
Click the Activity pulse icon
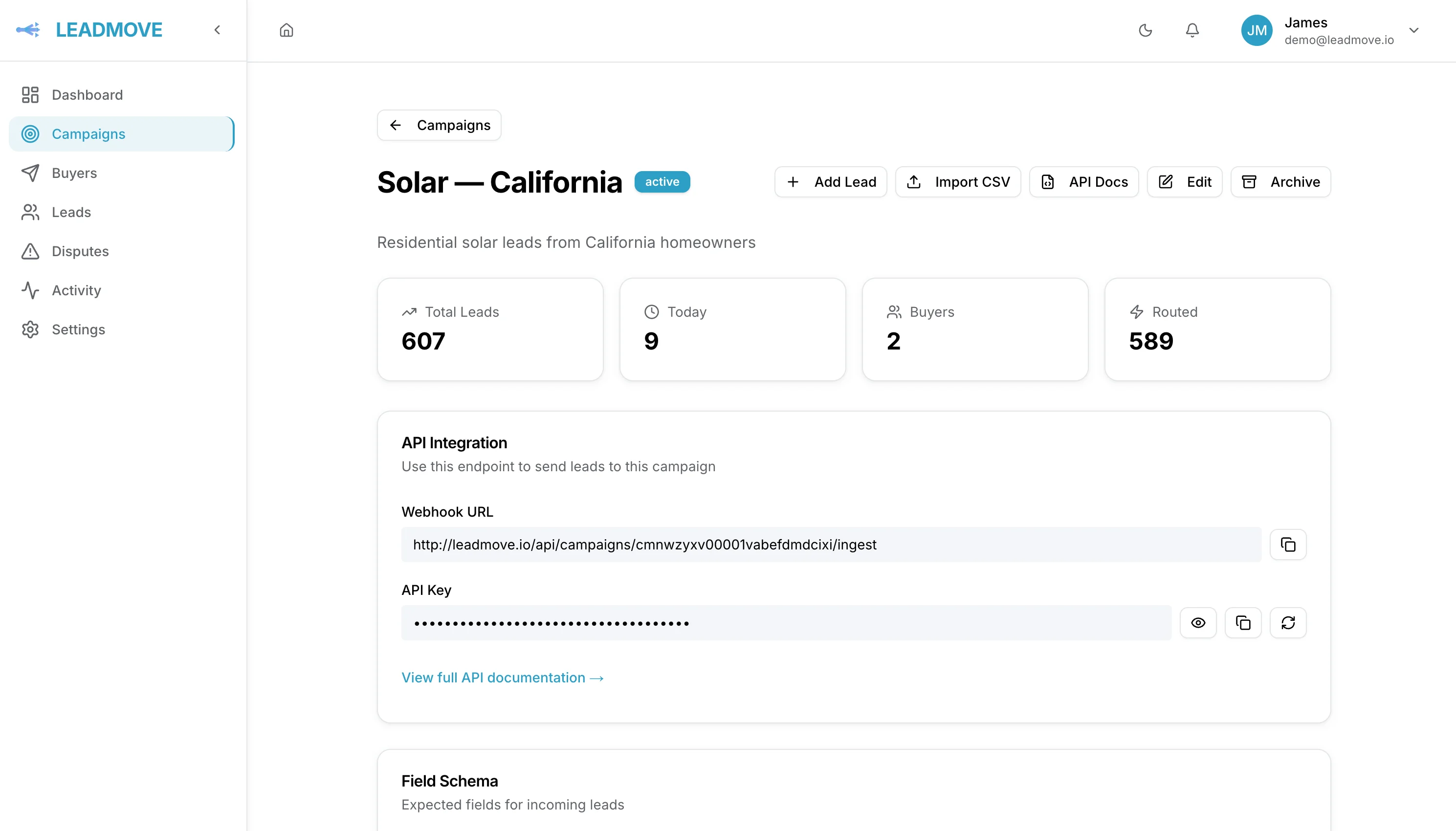pos(30,290)
